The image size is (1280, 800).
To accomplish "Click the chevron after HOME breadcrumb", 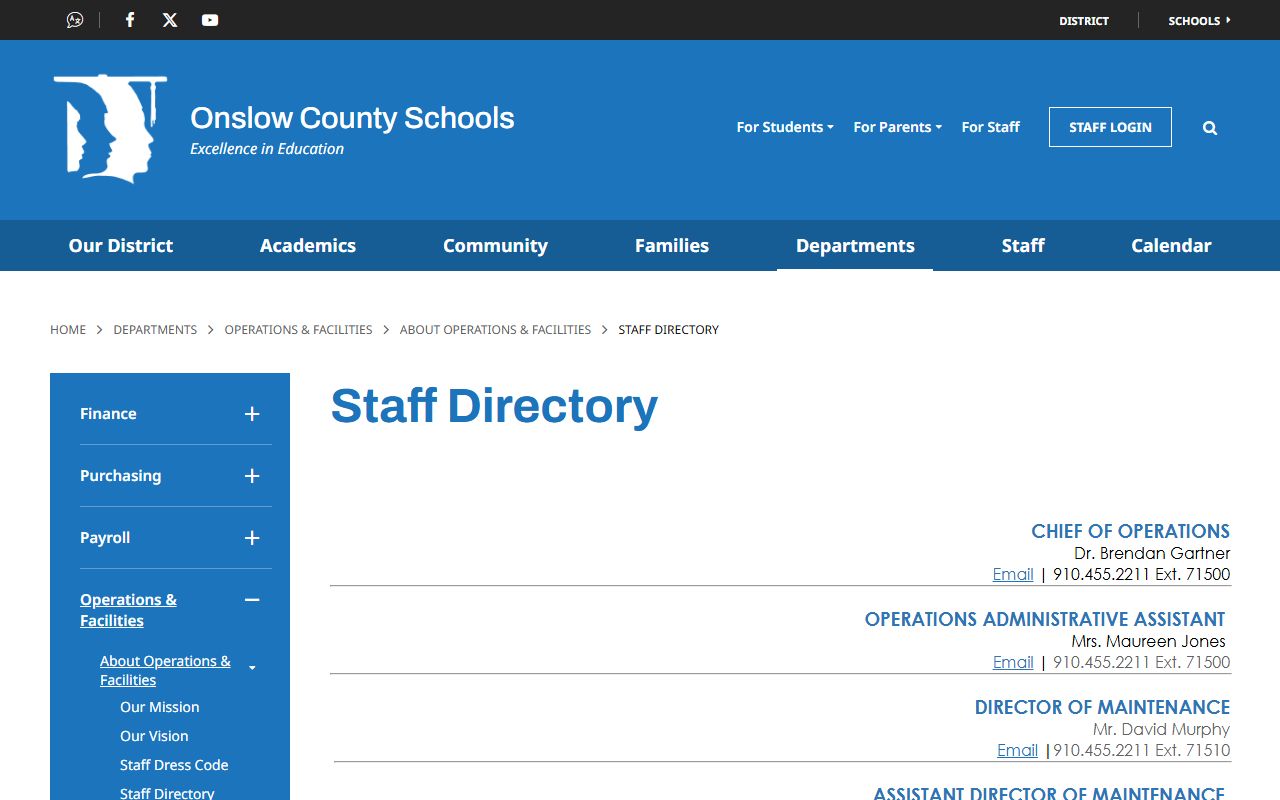I will pyautogui.click(x=100, y=330).
